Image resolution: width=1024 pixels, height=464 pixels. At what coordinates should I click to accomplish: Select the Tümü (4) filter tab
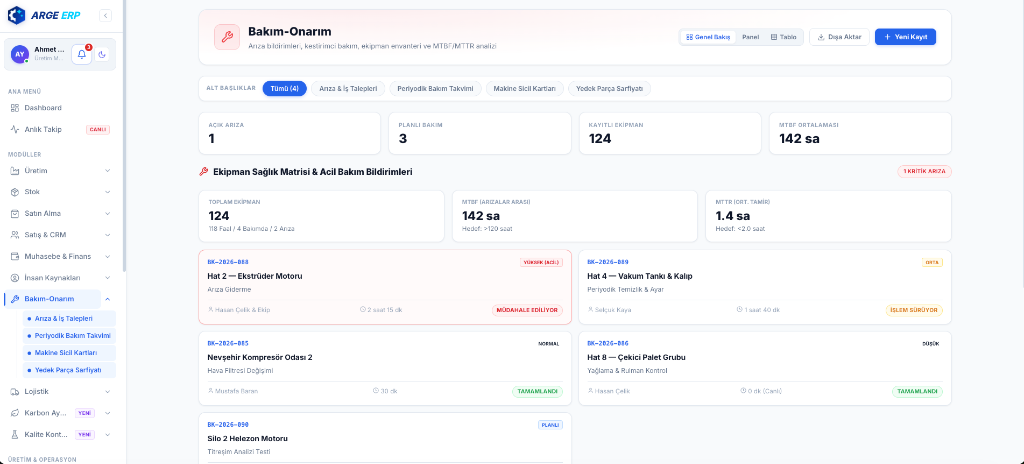tap(285, 89)
